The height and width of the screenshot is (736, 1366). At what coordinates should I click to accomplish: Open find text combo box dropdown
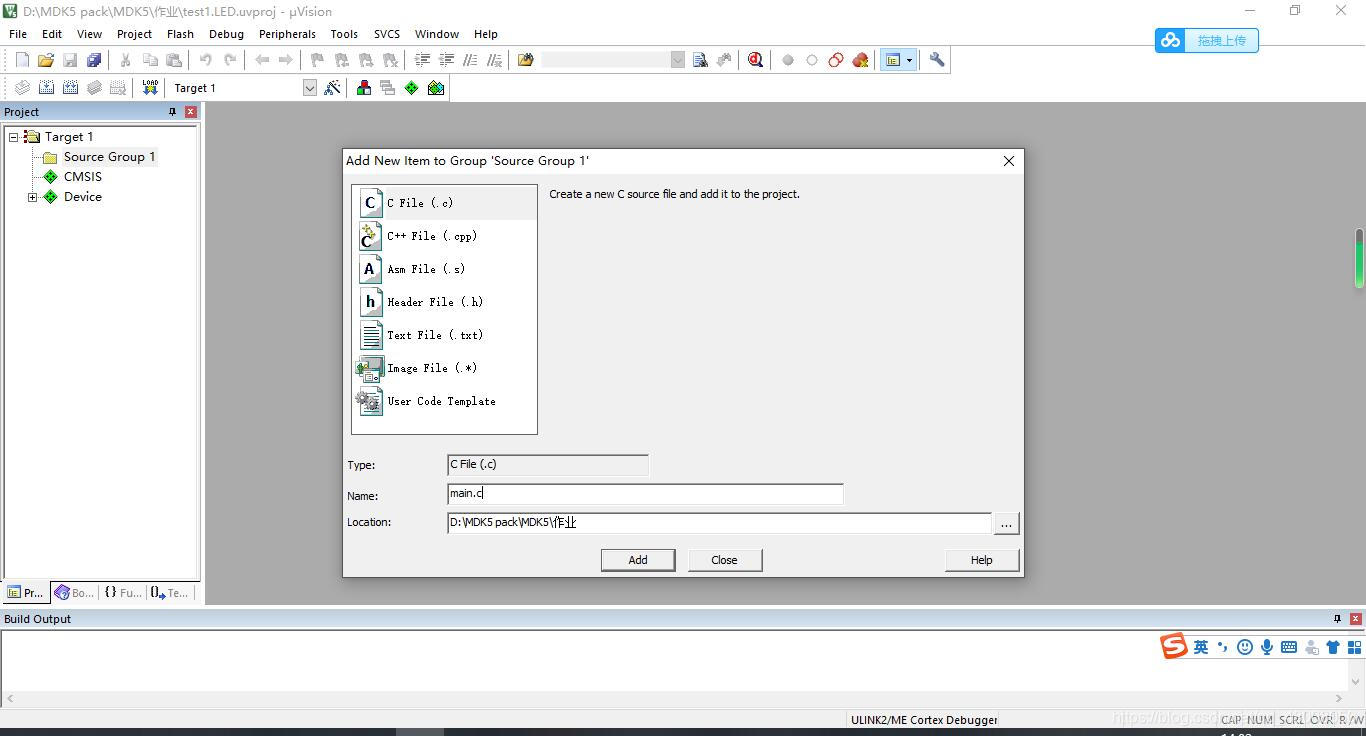point(677,60)
